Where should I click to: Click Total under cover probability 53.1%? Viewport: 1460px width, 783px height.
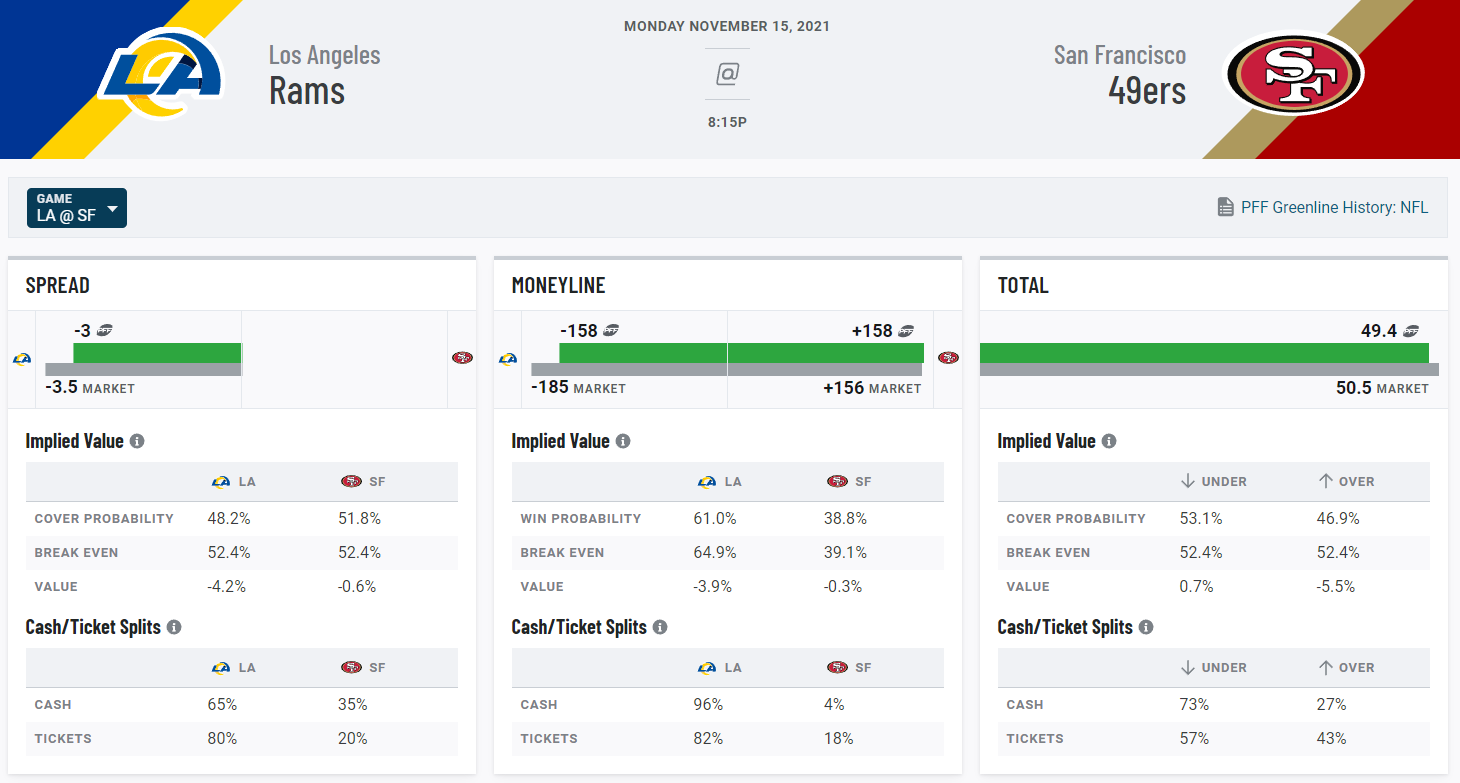[1200, 518]
